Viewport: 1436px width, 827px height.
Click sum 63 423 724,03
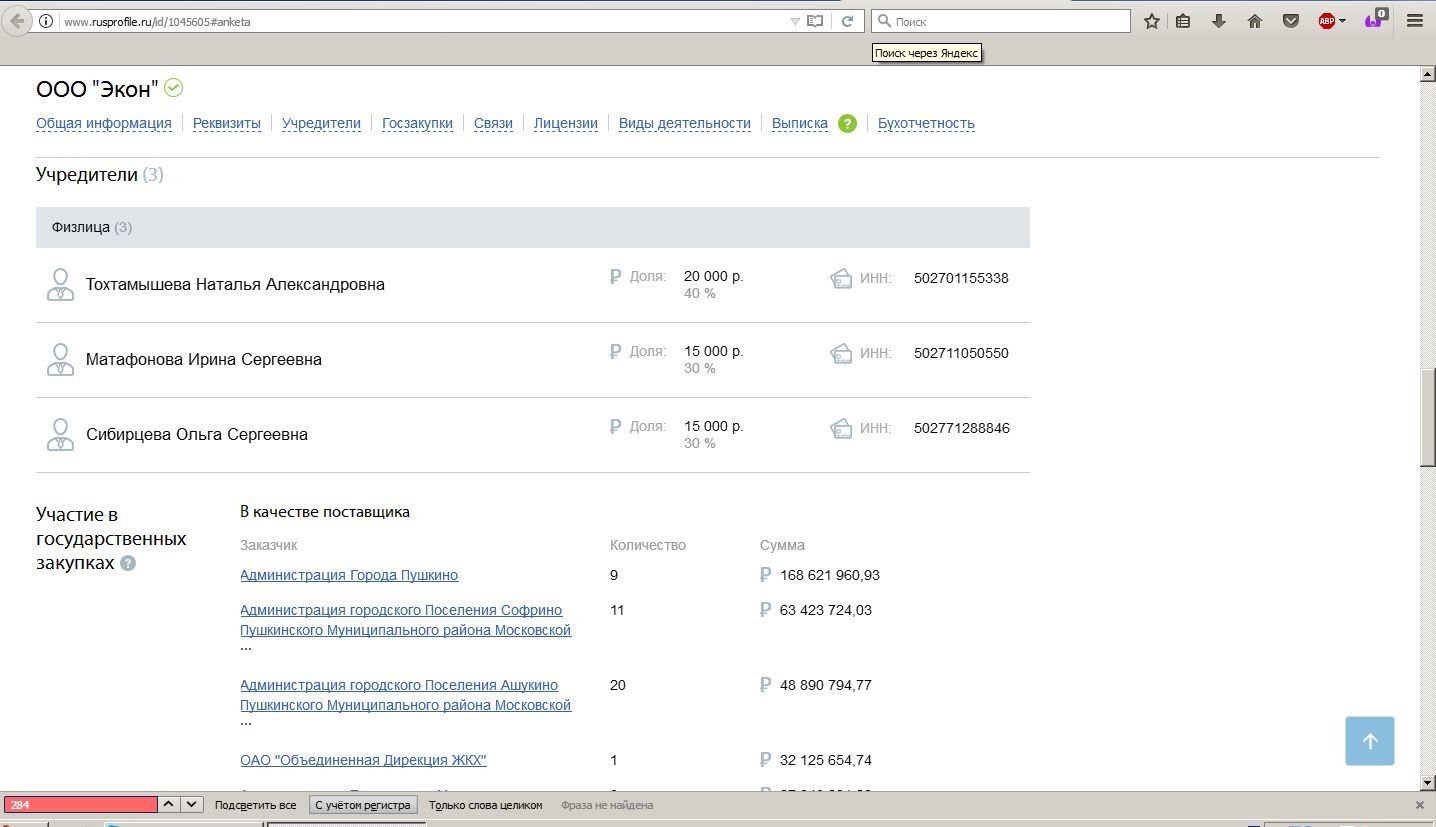click(x=826, y=610)
